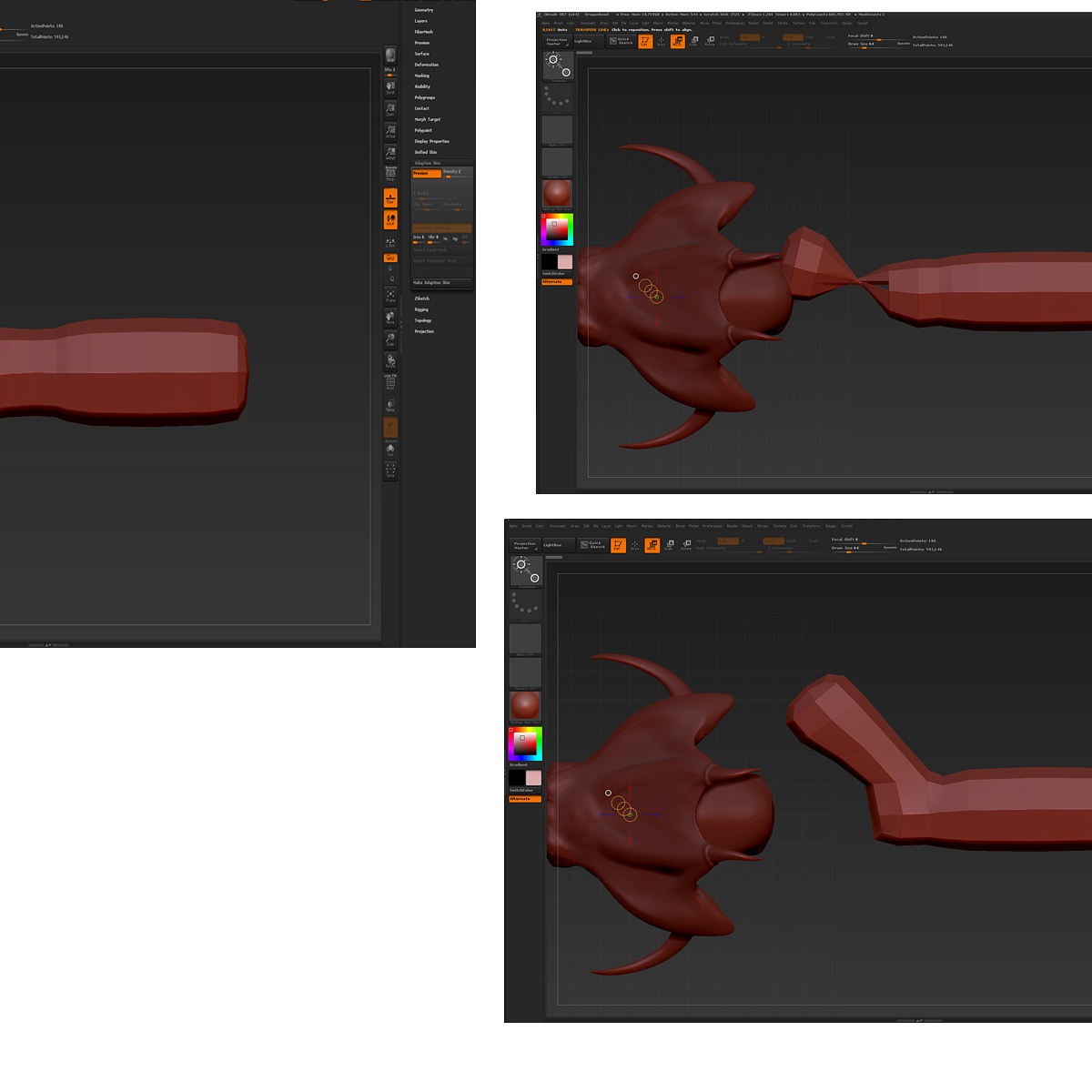Expand the Morph Target sub-palette
This screenshot has height=1092, width=1092.
tap(428, 119)
